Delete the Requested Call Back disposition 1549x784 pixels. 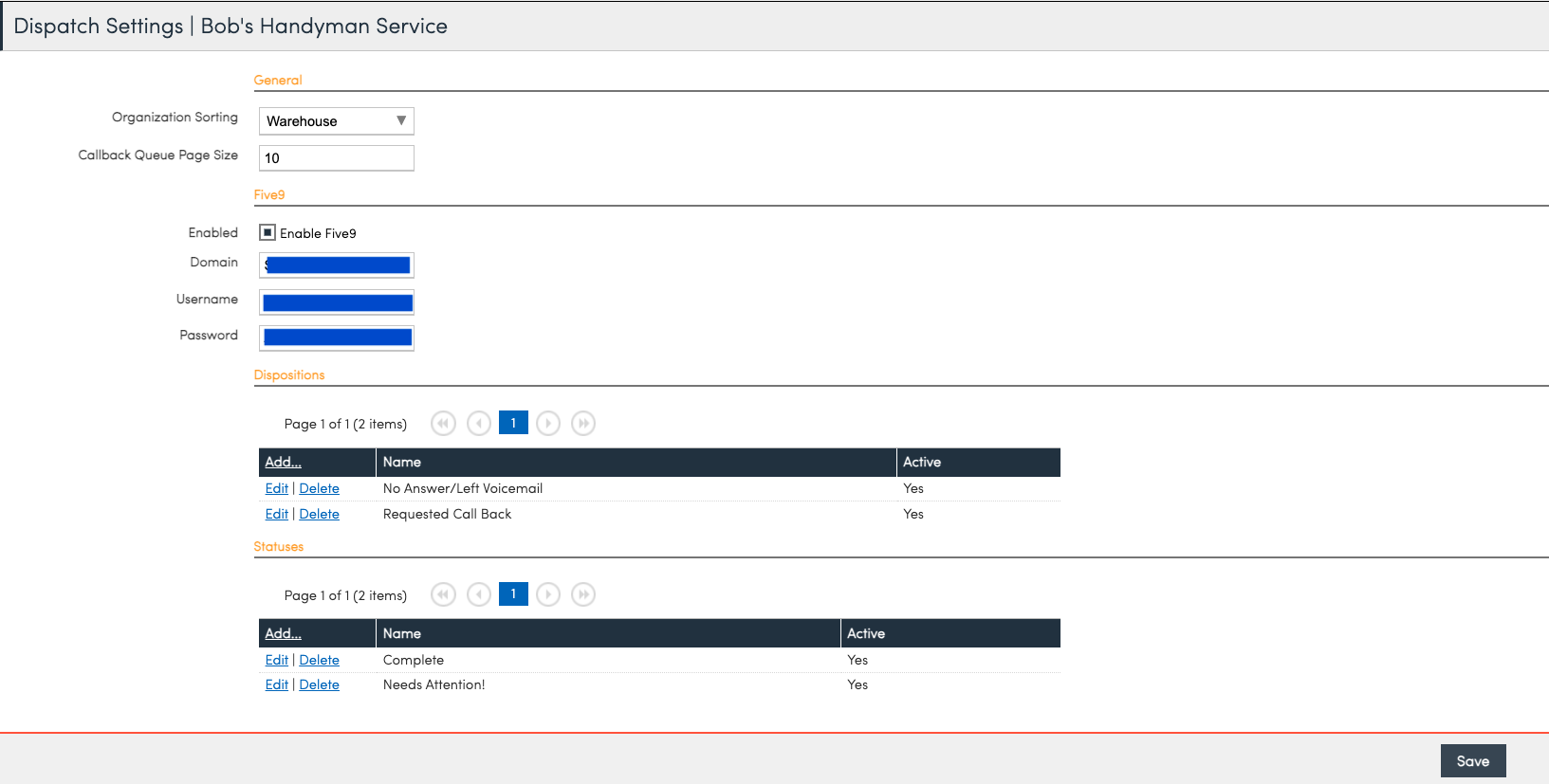click(319, 514)
